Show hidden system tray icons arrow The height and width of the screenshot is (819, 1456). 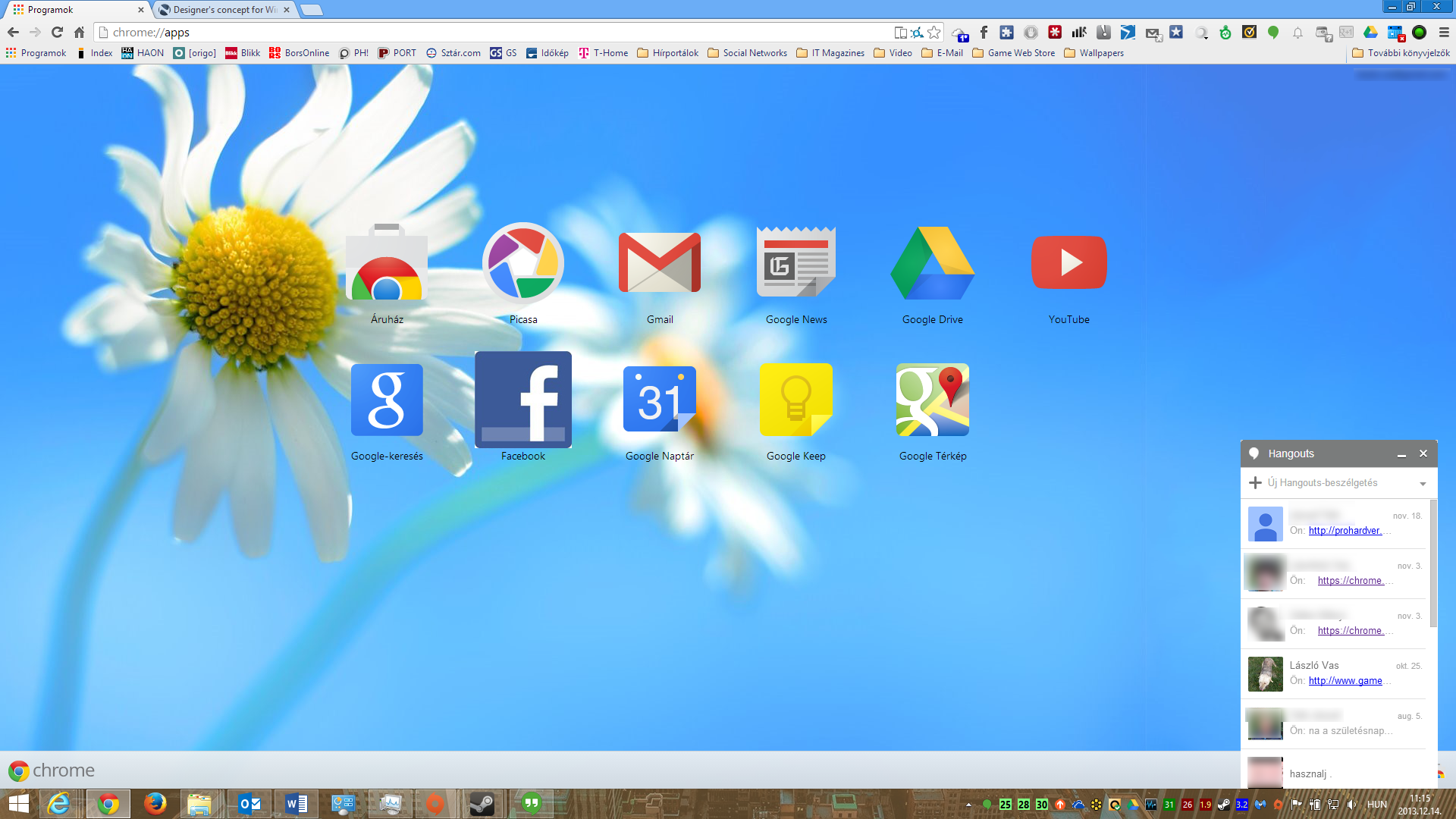coord(968,805)
